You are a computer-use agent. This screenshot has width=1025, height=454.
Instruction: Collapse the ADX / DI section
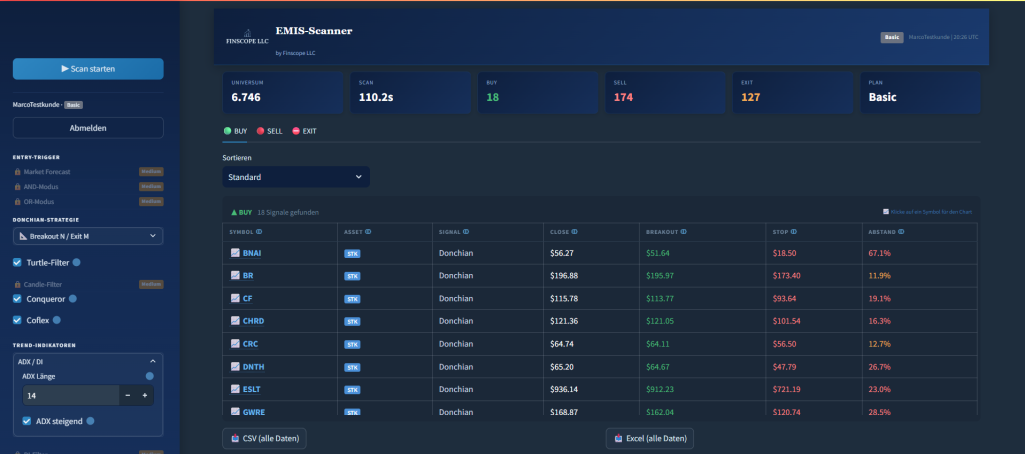[152, 360]
